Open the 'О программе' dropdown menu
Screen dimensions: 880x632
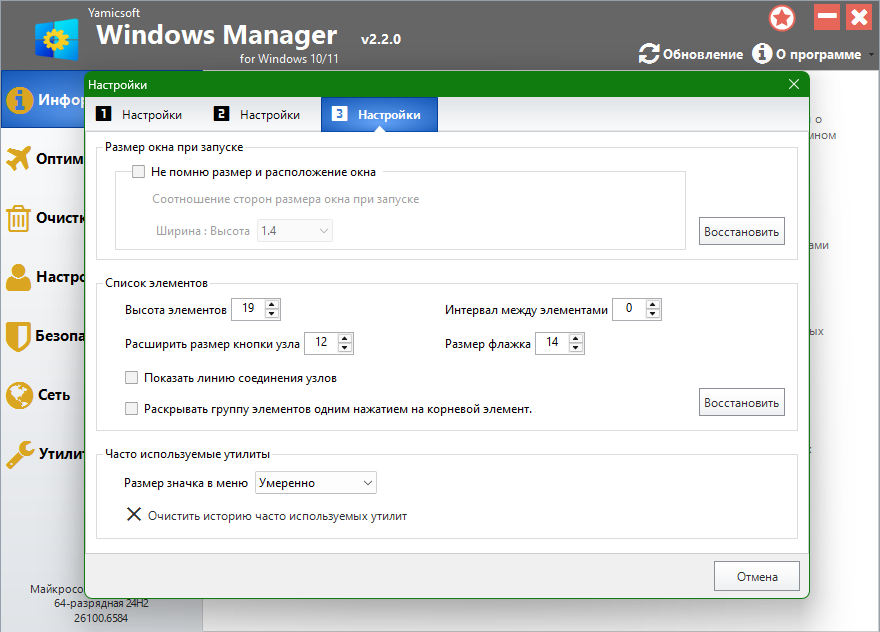(x=815, y=54)
